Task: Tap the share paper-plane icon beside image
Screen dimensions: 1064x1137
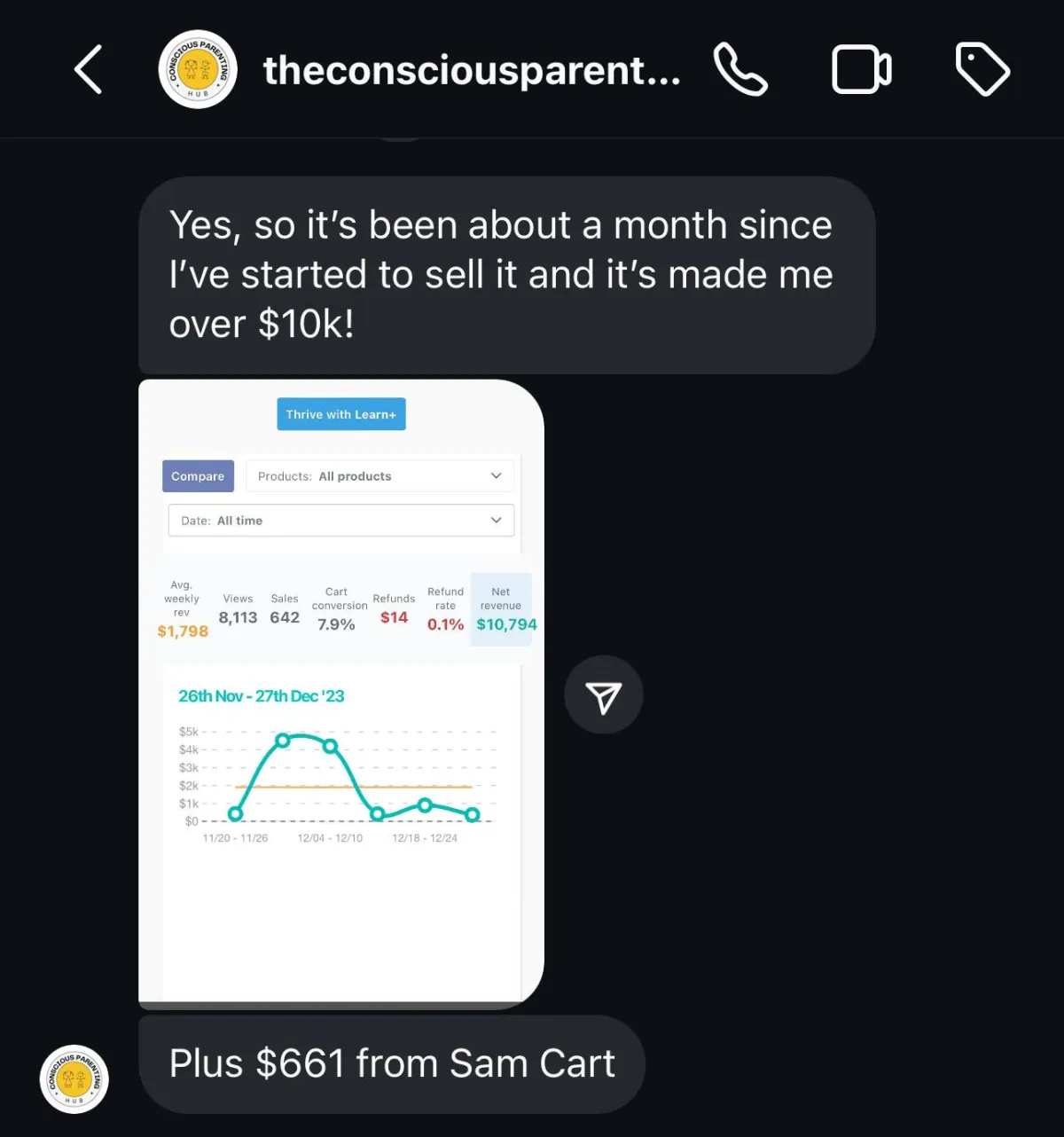Action: pos(604,694)
